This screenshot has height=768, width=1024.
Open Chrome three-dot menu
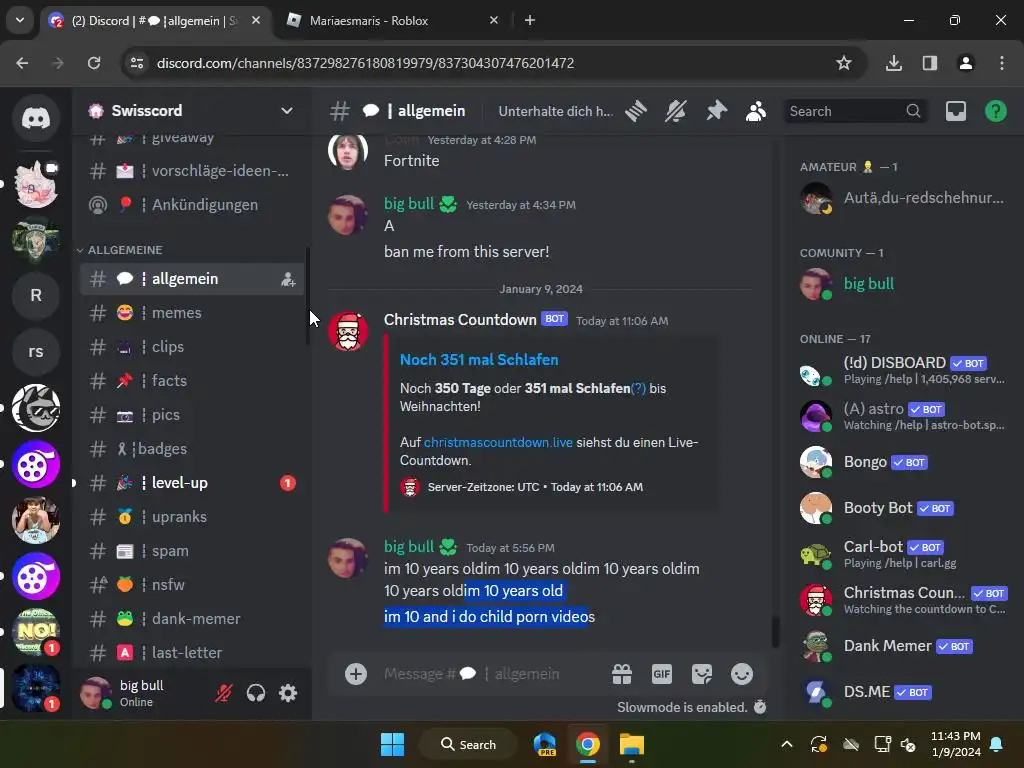point(1002,63)
